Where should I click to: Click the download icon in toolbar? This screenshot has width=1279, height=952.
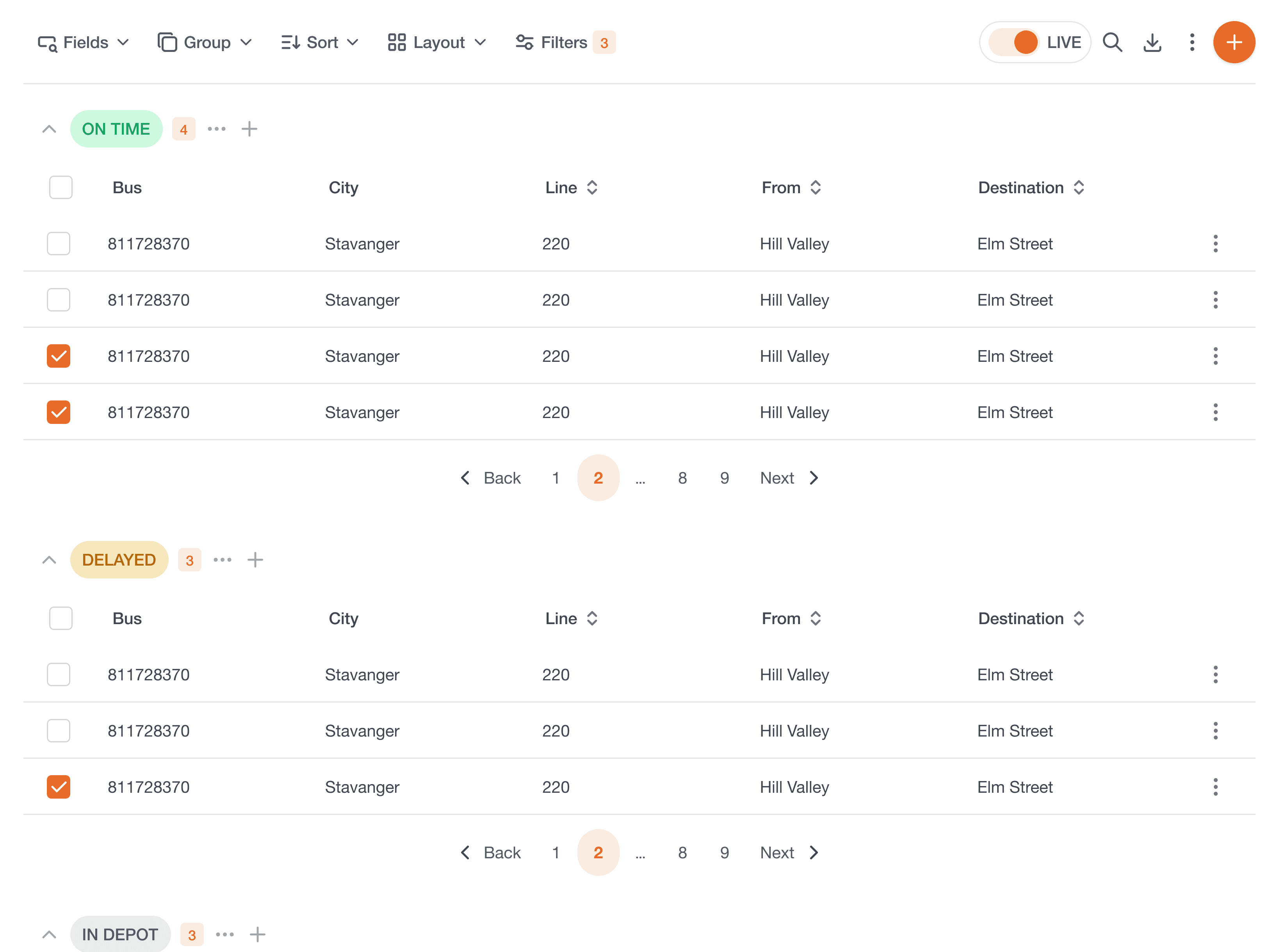click(x=1152, y=43)
